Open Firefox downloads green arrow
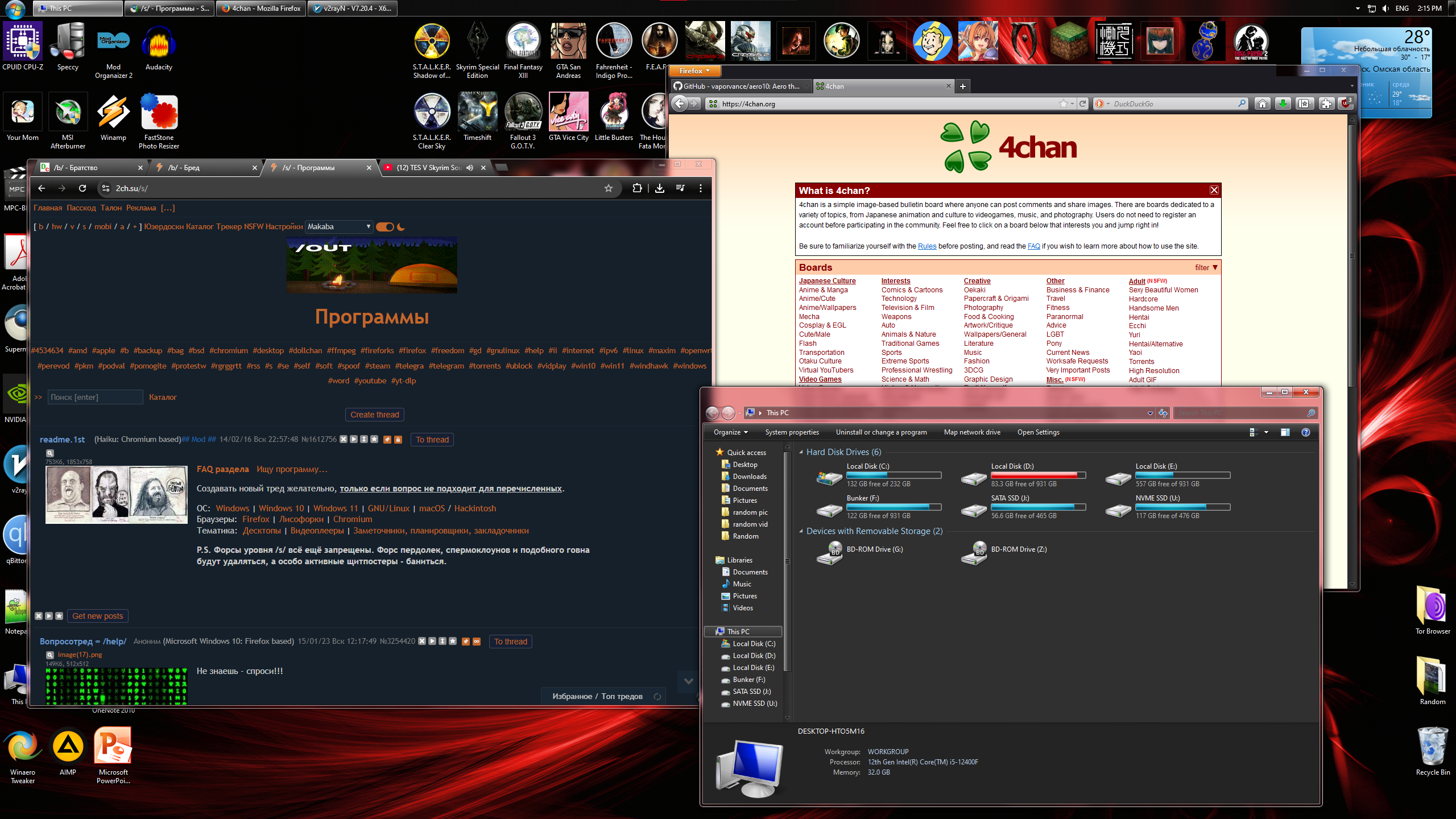 click(1283, 104)
